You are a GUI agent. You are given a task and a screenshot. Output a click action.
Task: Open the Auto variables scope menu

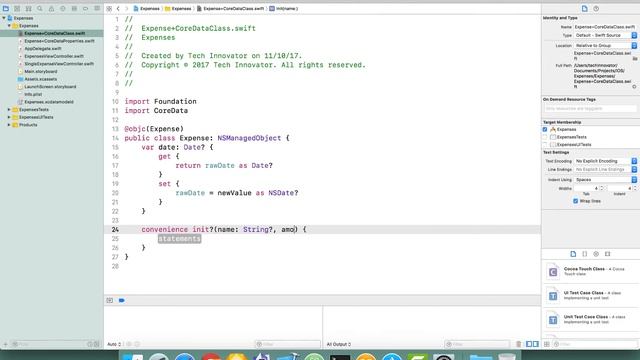click(x=114, y=344)
